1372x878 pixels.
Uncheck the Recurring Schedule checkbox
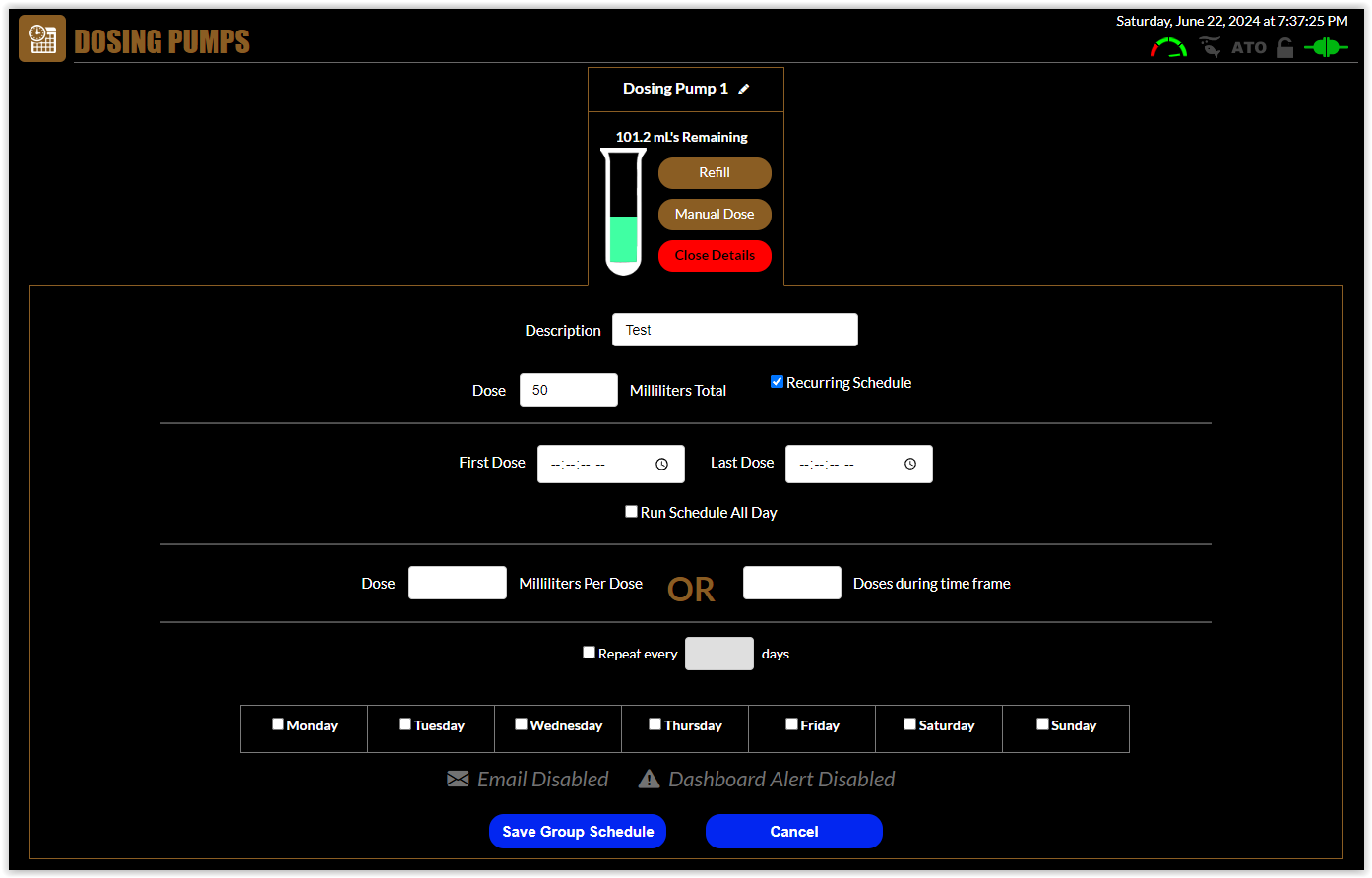(x=777, y=382)
